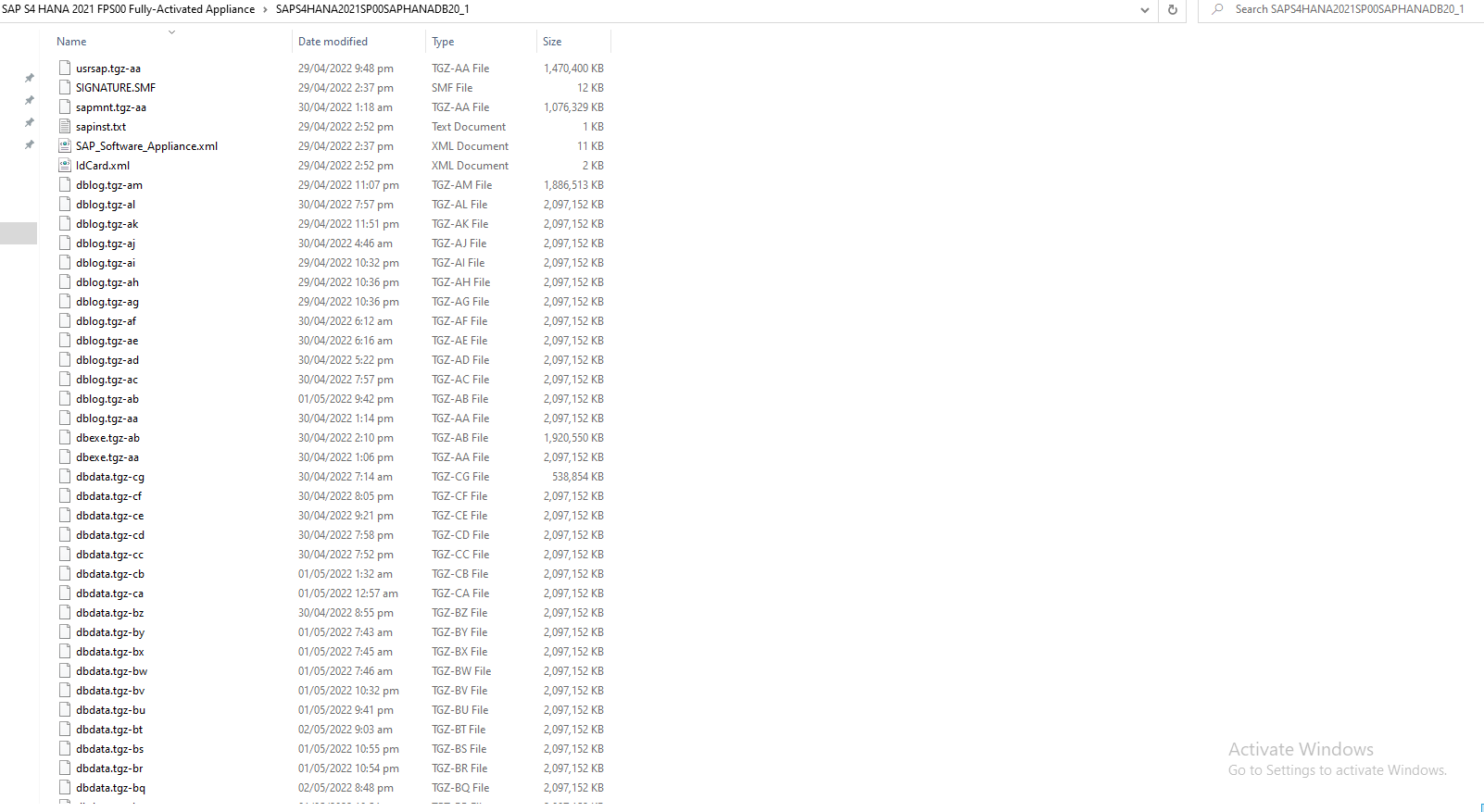The width and height of the screenshot is (1484, 812).
Task: Select the dbdata.tgz-br file name
Action: pyautogui.click(x=109, y=768)
